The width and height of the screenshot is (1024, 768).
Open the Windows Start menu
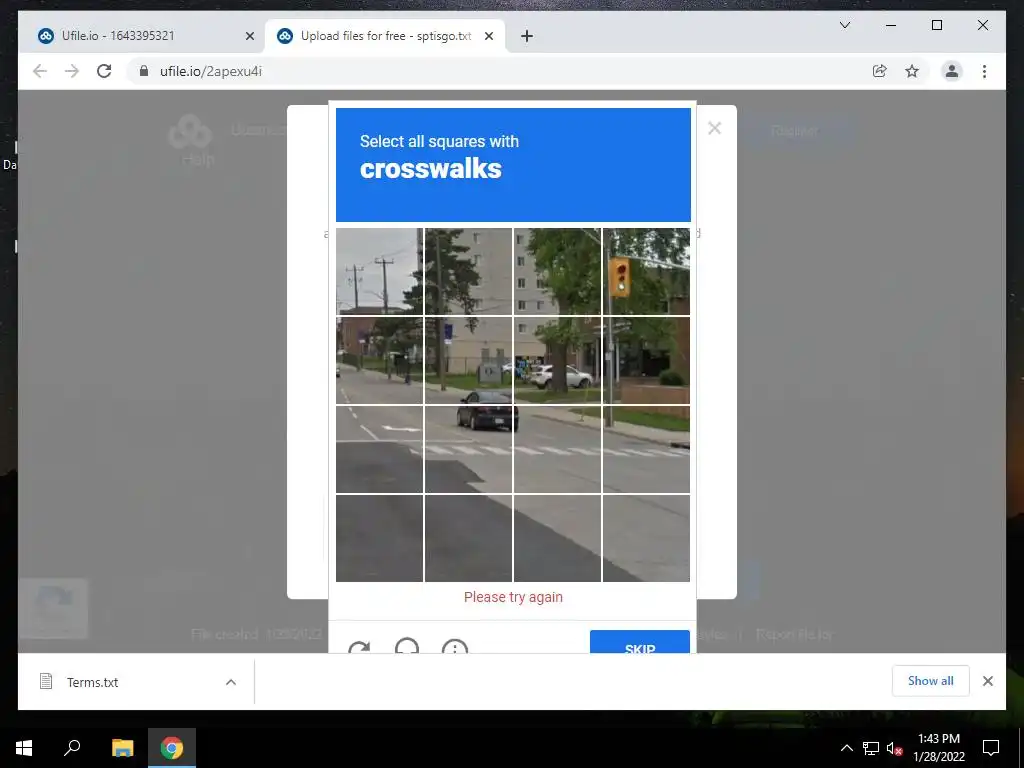[24, 748]
